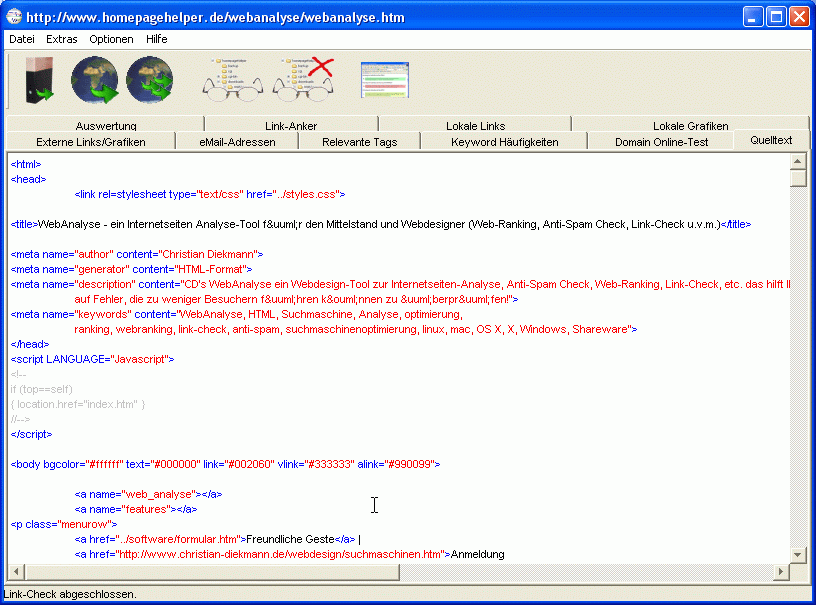
Task: Open the Domain Online-Test tab
Action: coord(661,142)
